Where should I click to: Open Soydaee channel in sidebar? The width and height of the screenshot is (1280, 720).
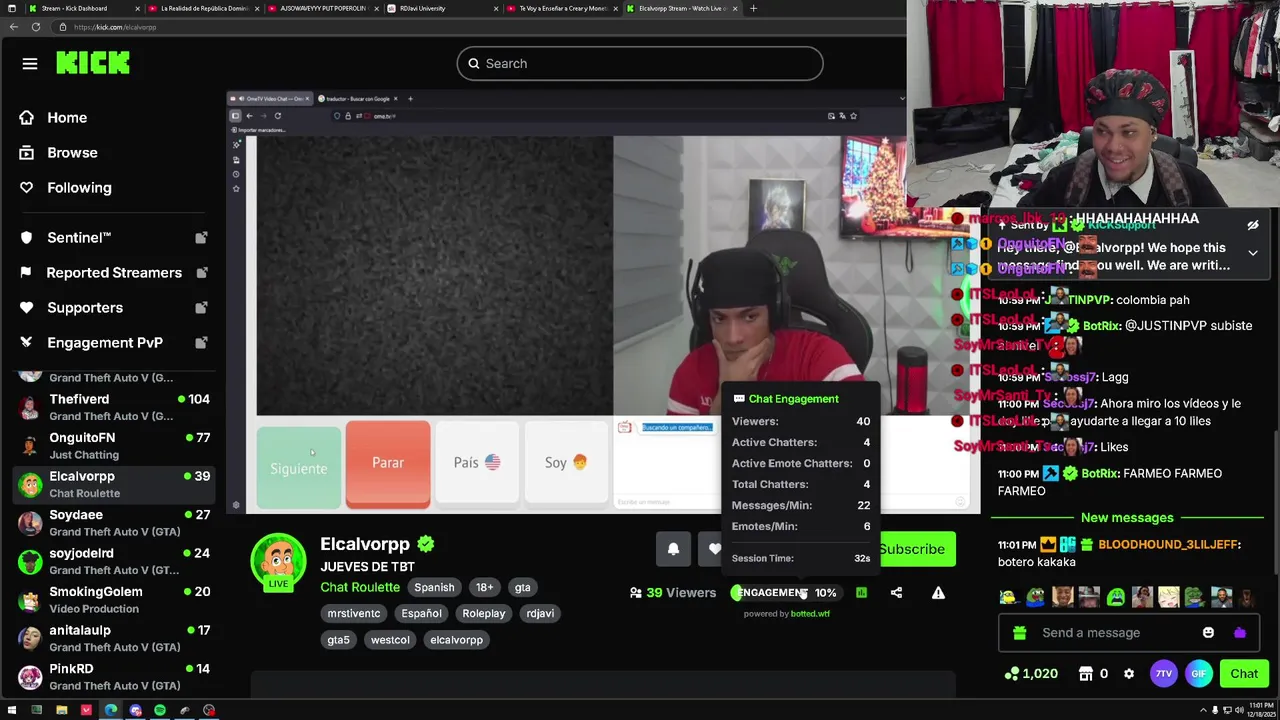point(112,523)
